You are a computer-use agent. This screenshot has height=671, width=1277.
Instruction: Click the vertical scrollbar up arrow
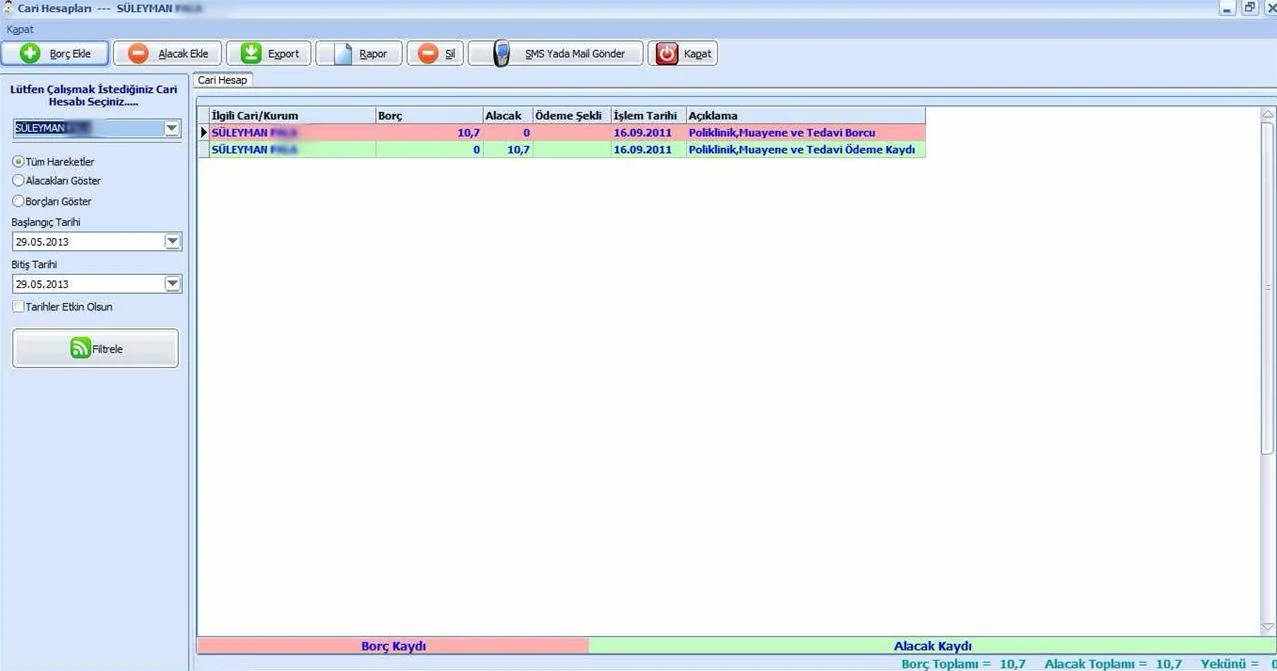point(1268,114)
